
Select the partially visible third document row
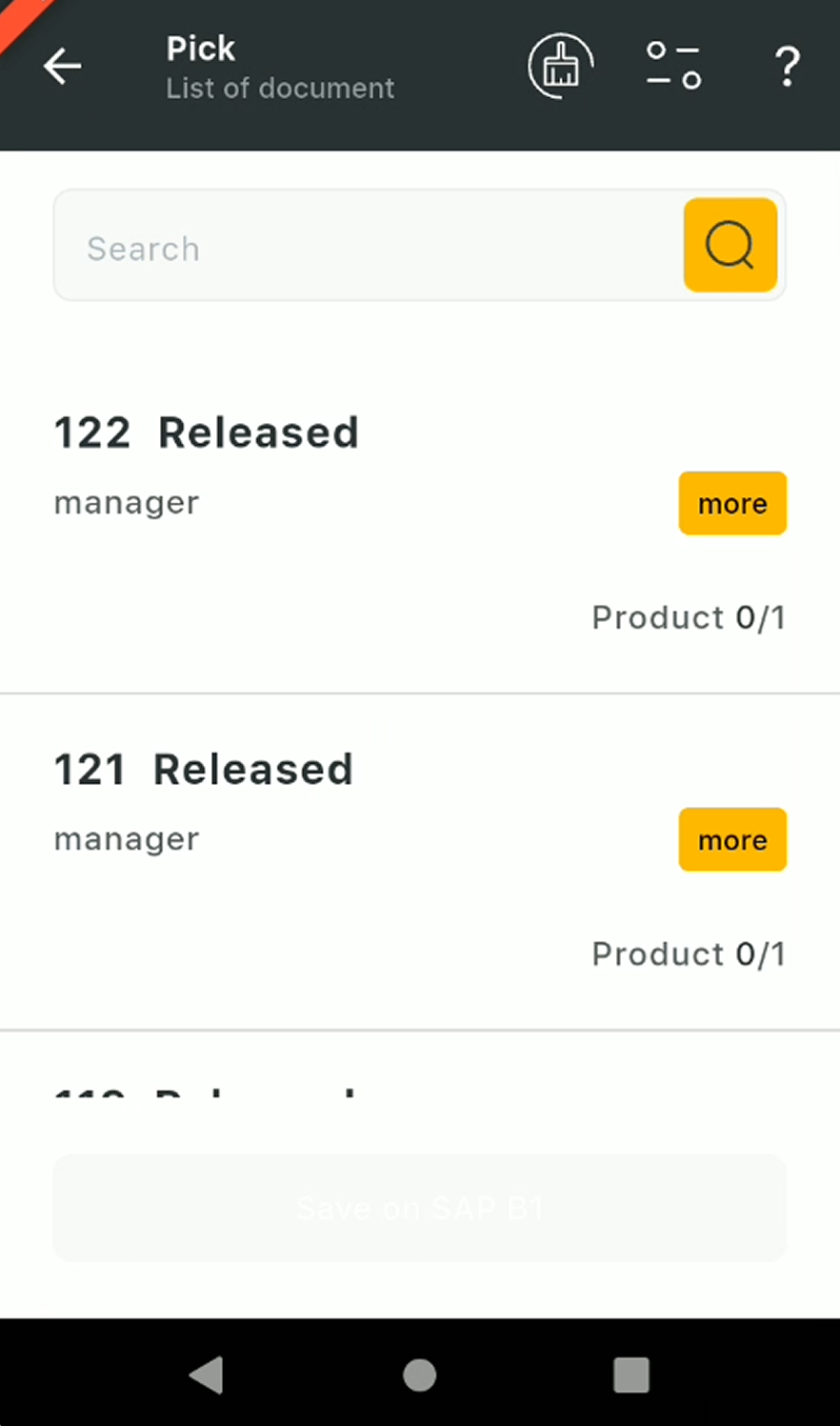point(204,1091)
